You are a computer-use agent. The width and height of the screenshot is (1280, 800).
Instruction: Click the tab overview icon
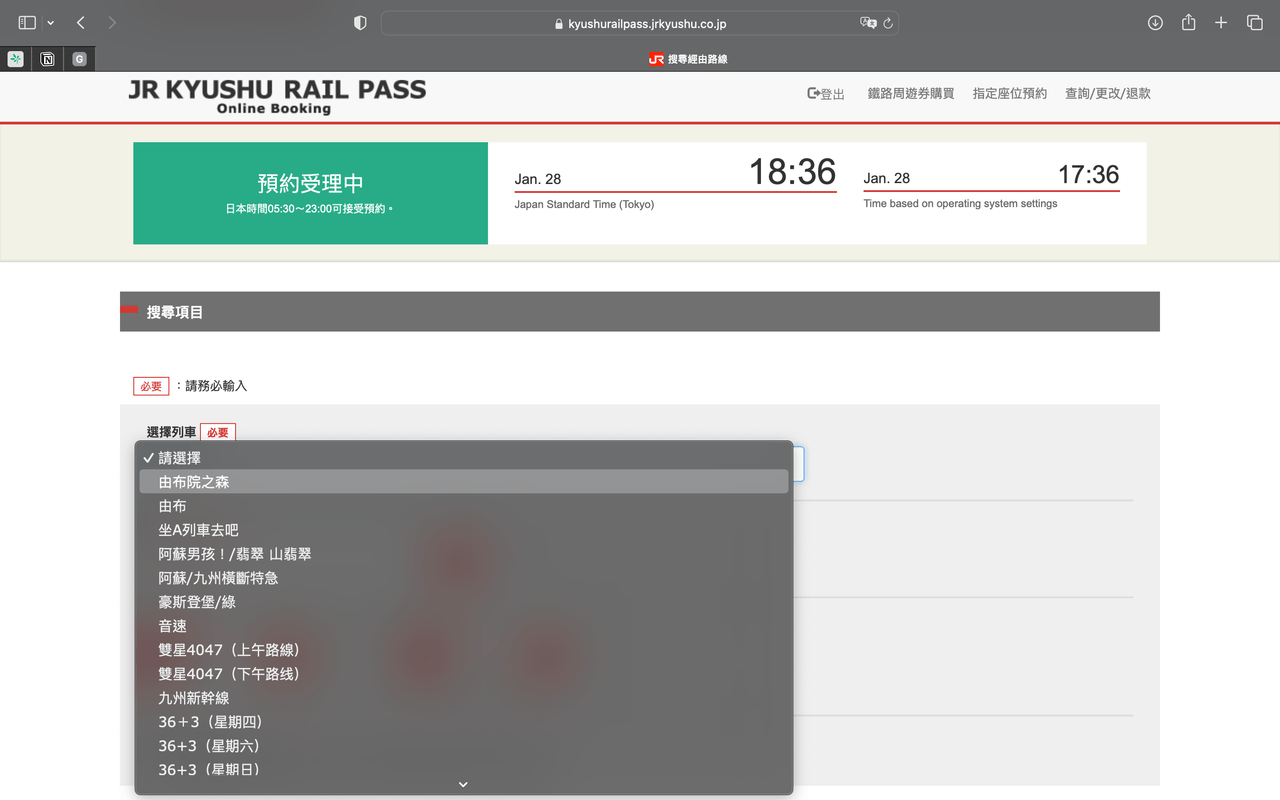pyautogui.click(x=1254, y=22)
